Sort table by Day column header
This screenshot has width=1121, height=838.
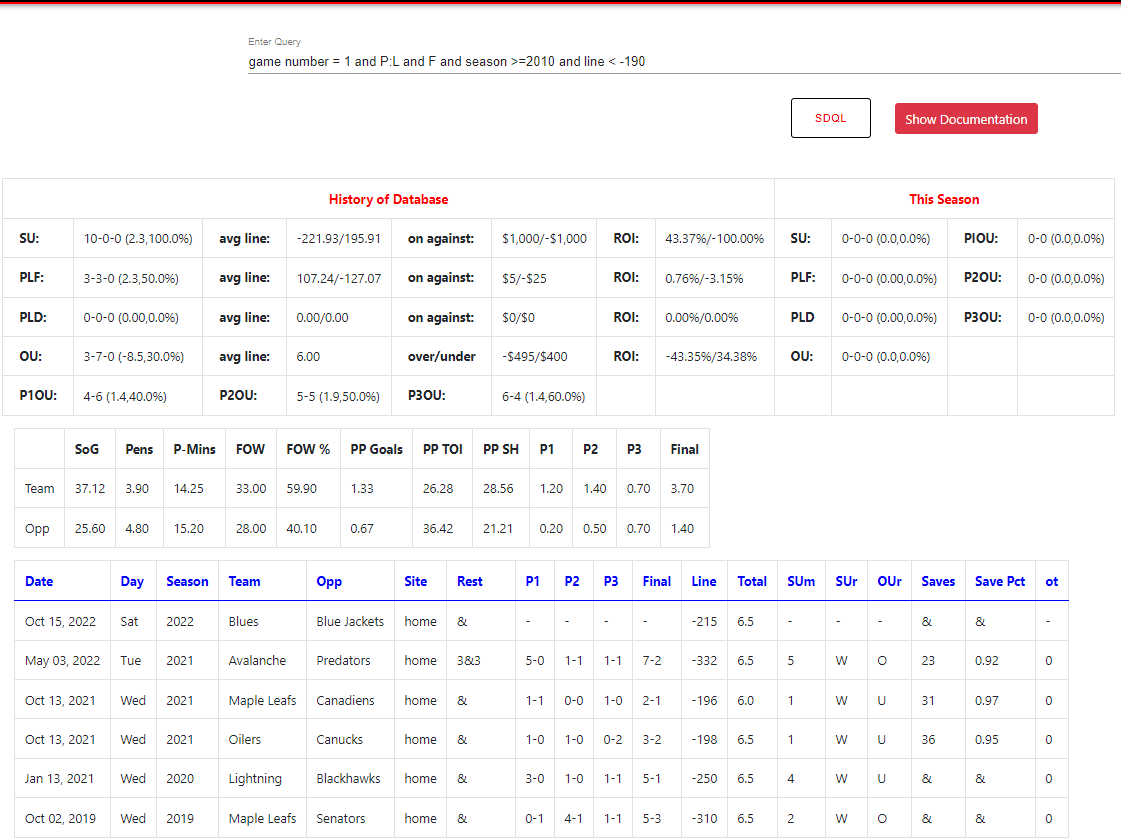(x=132, y=581)
